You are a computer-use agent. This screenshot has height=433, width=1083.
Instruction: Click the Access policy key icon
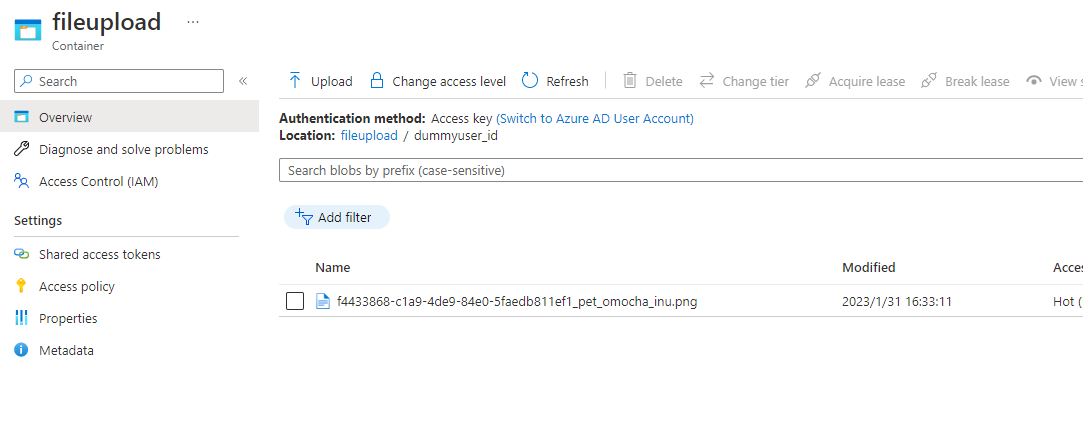21,286
